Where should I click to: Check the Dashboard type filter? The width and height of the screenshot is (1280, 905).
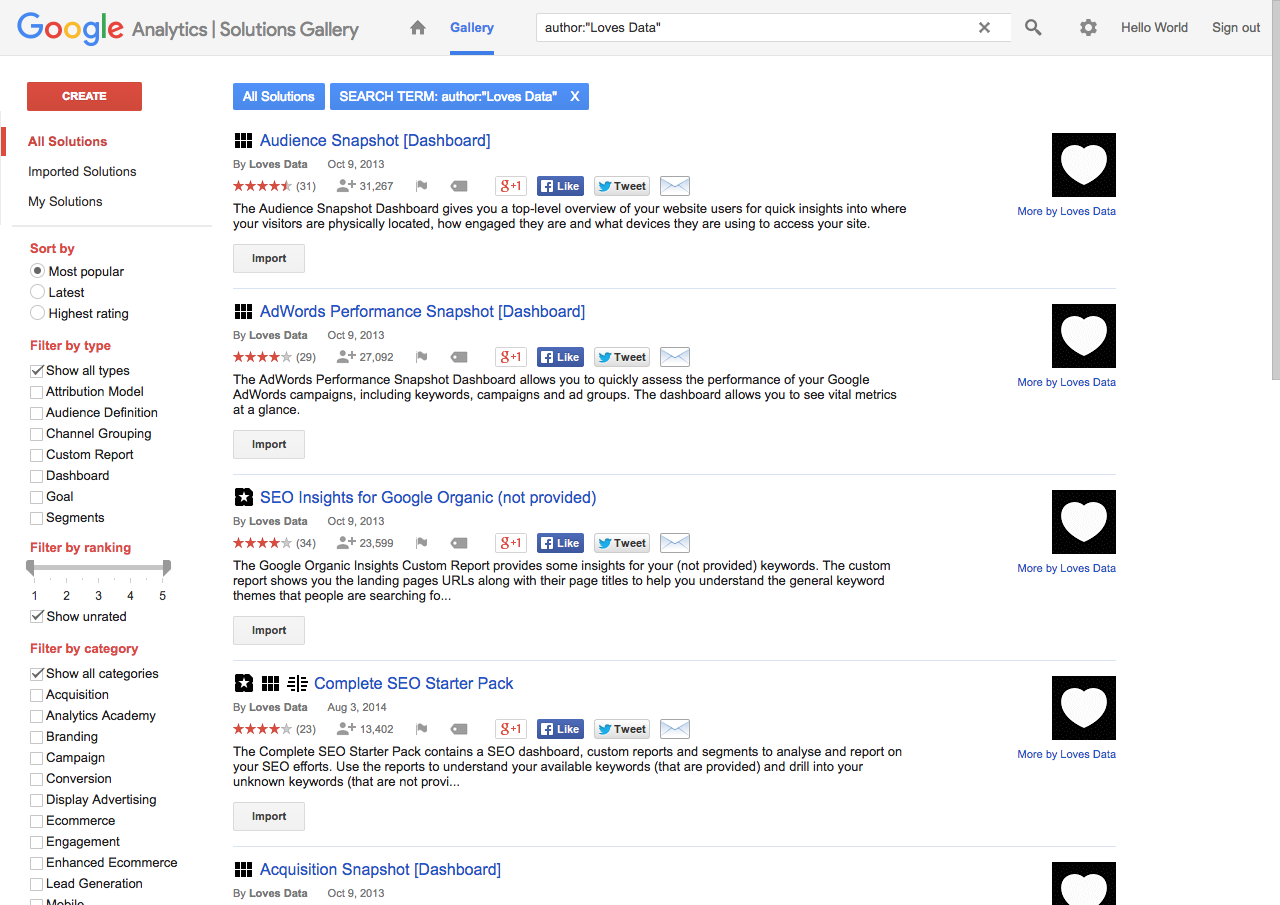pyautogui.click(x=37, y=476)
